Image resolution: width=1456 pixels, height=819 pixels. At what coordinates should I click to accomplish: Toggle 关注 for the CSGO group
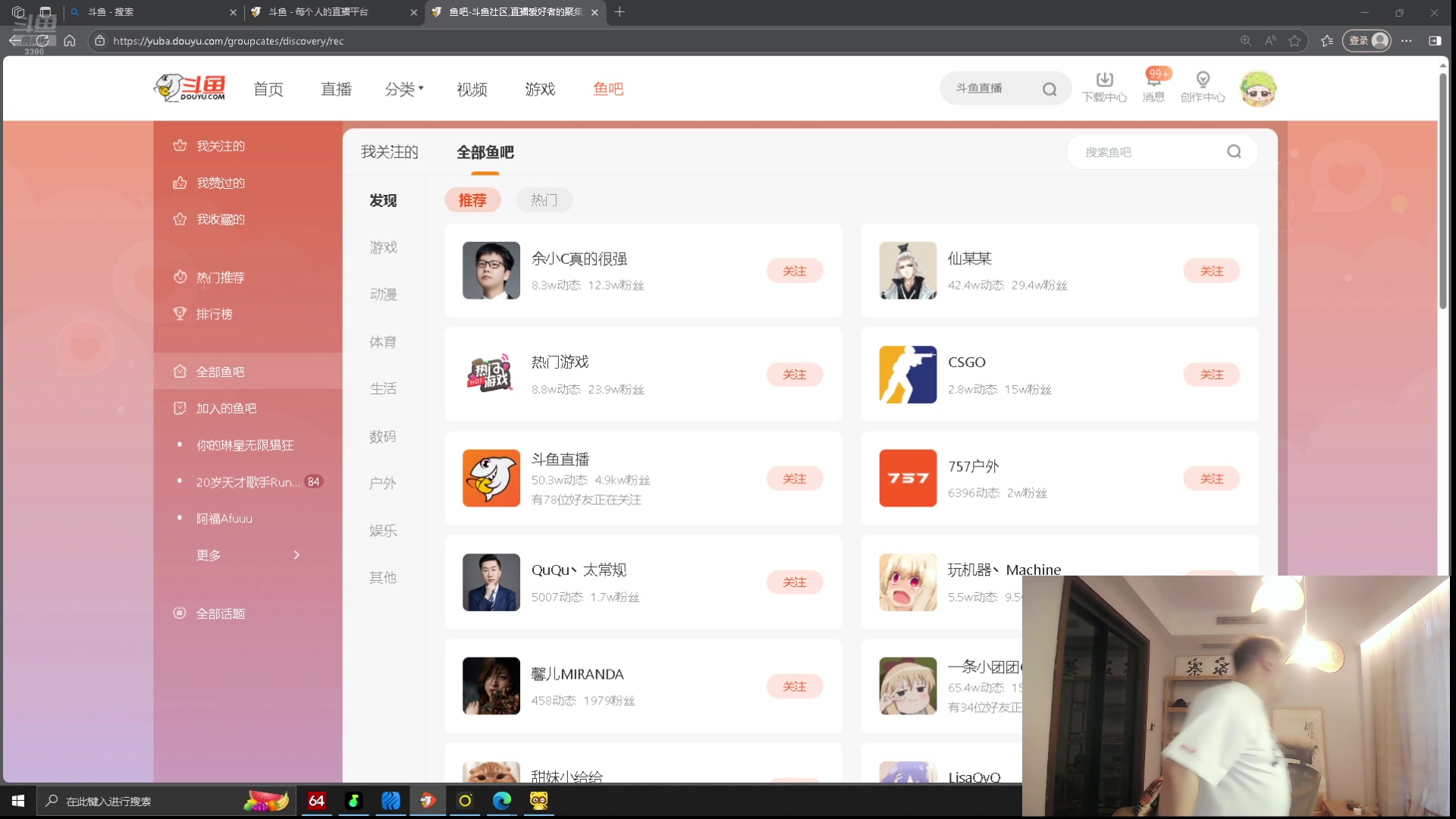point(1211,375)
